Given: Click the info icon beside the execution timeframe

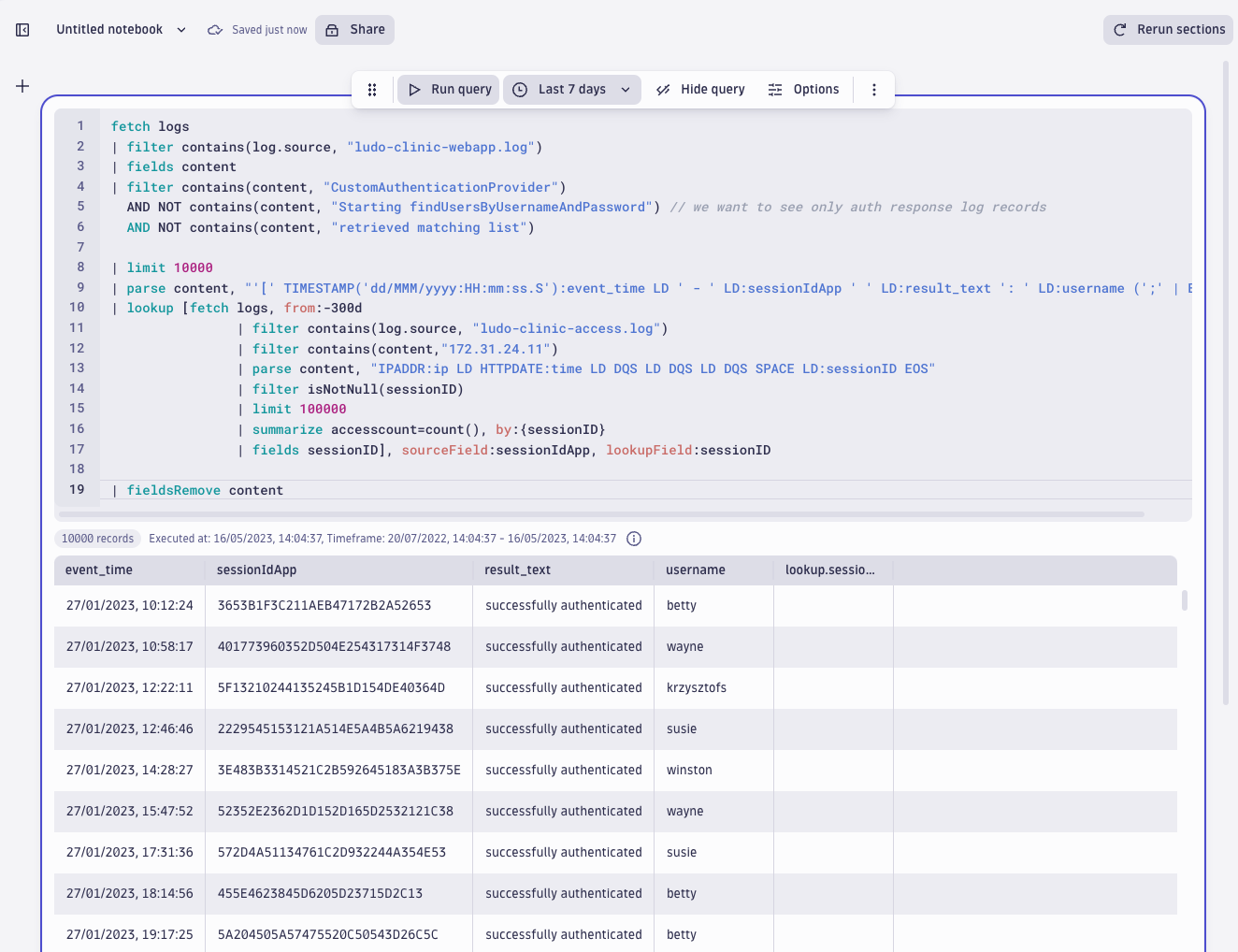Looking at the screenshot, I should (634, 538).
